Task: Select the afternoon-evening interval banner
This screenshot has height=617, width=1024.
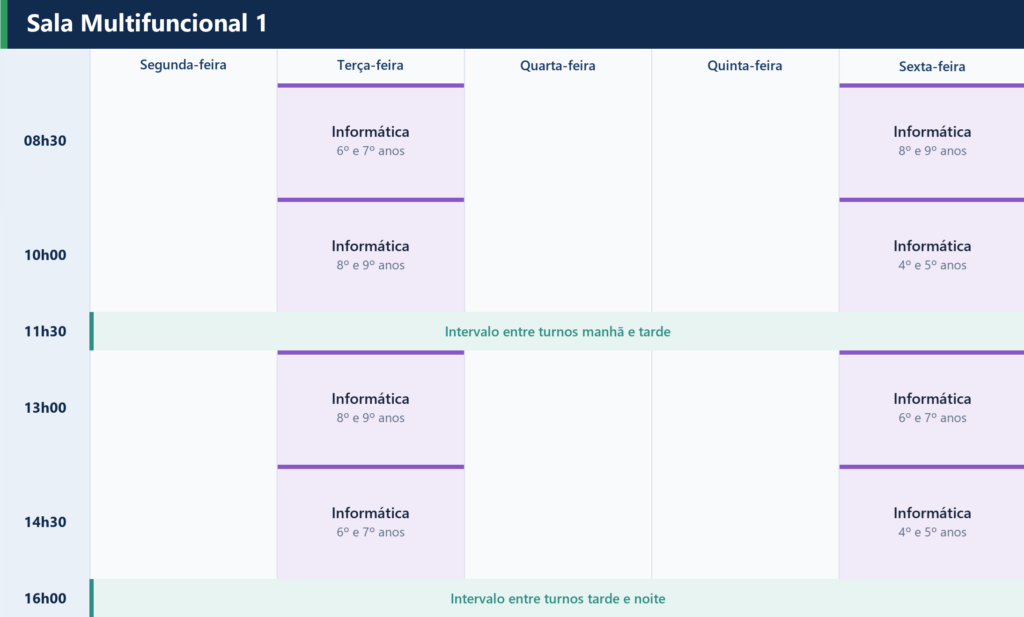Action: (557, 598)
